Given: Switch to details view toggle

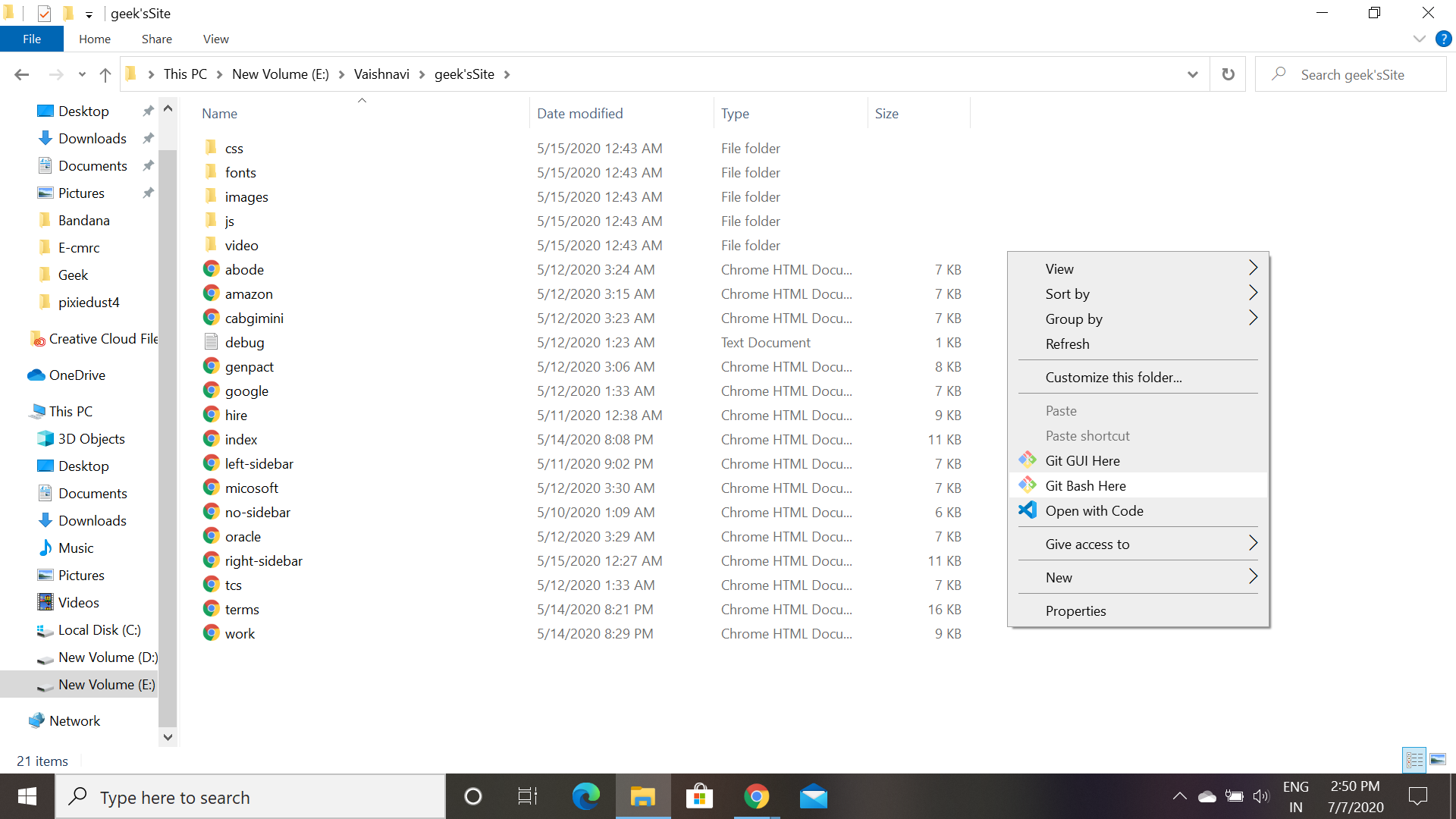Looking at the screenshot, I should pyautogui.click(x=1414, y=759).
